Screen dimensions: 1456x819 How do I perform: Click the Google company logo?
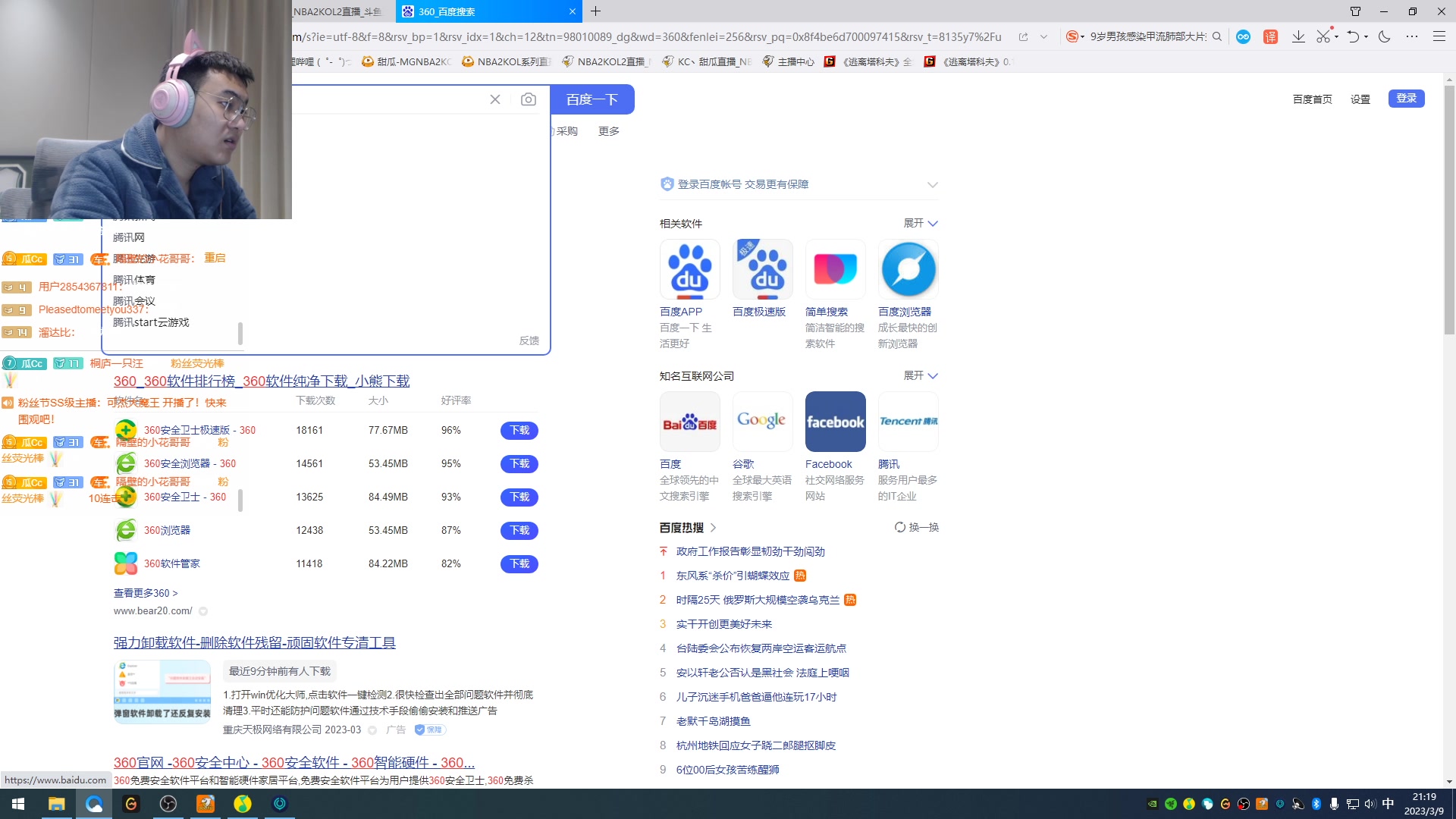click(763, 422)
